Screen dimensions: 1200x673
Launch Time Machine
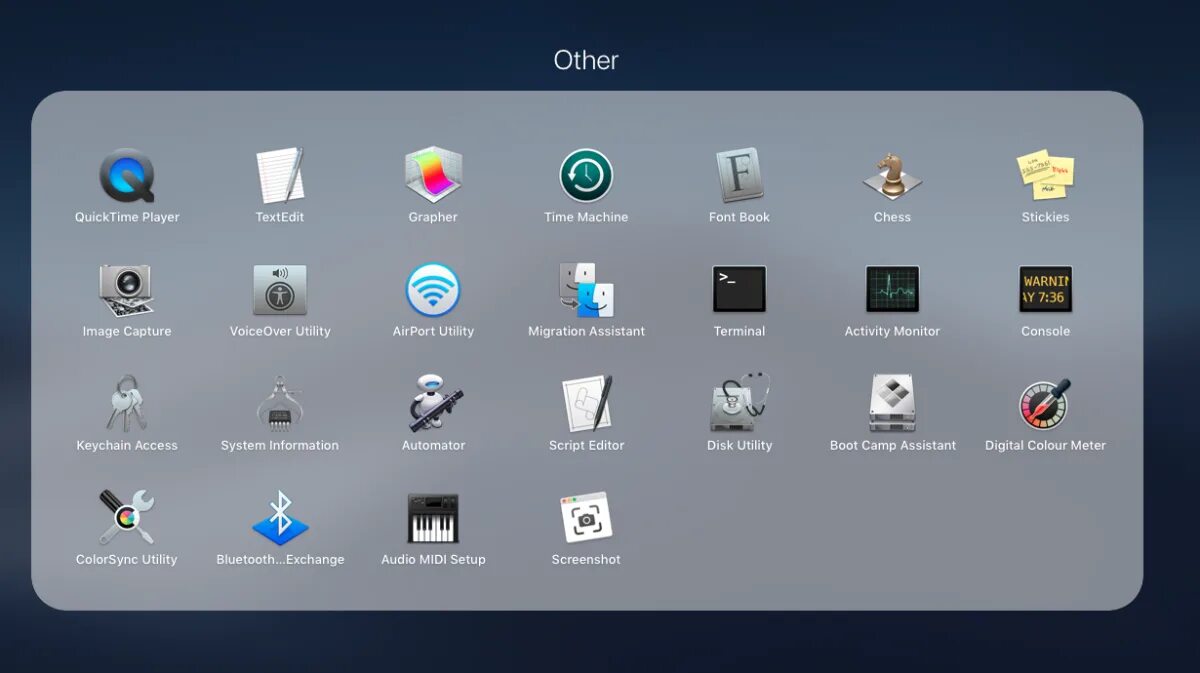(x=586, y=176)
